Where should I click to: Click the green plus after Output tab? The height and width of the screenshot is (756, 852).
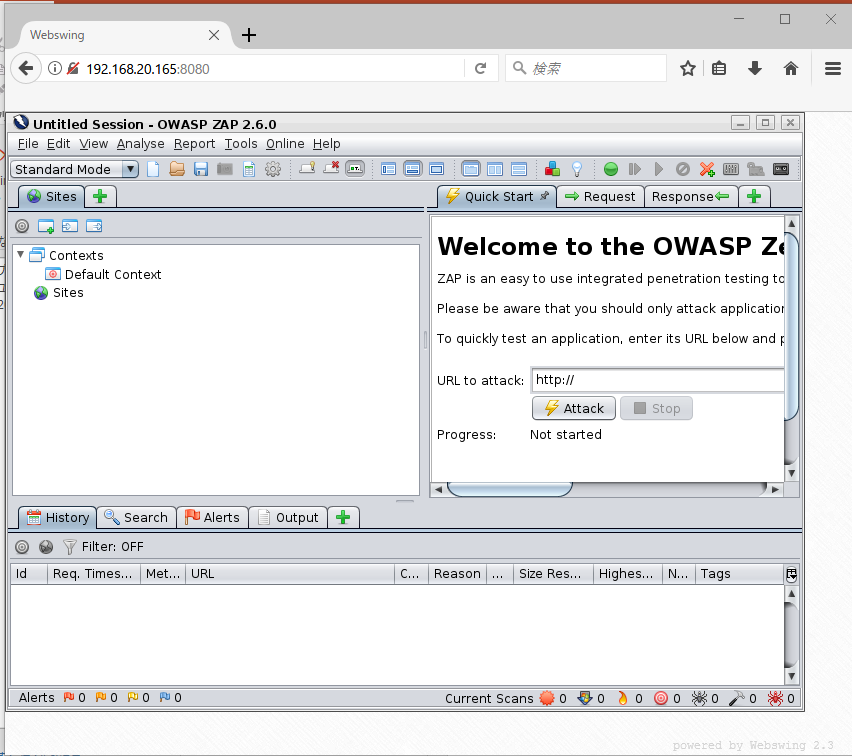point(343,517)
